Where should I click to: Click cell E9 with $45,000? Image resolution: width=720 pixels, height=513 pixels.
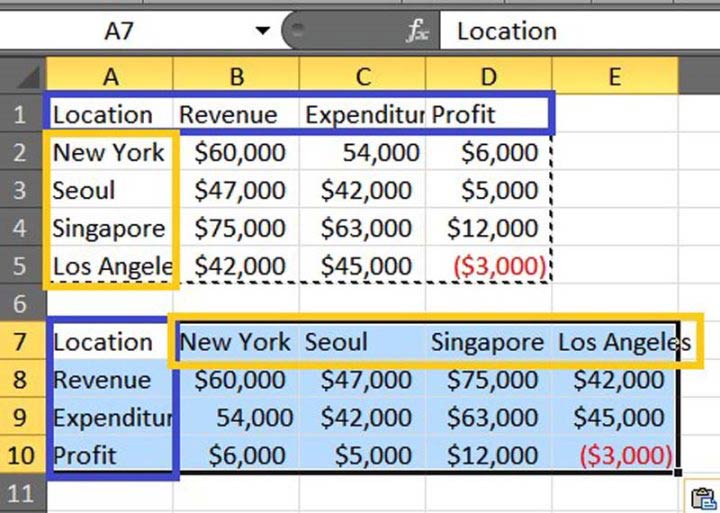[x=615, y=417]
